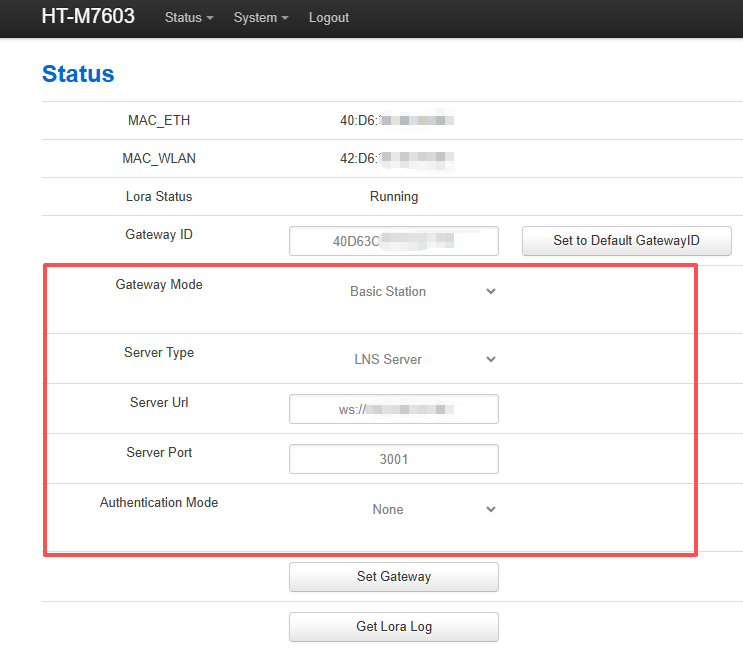Viewport: 743px width, 657px height.
Task: Click the Gateway Mode row label
Action: point(159,285)
